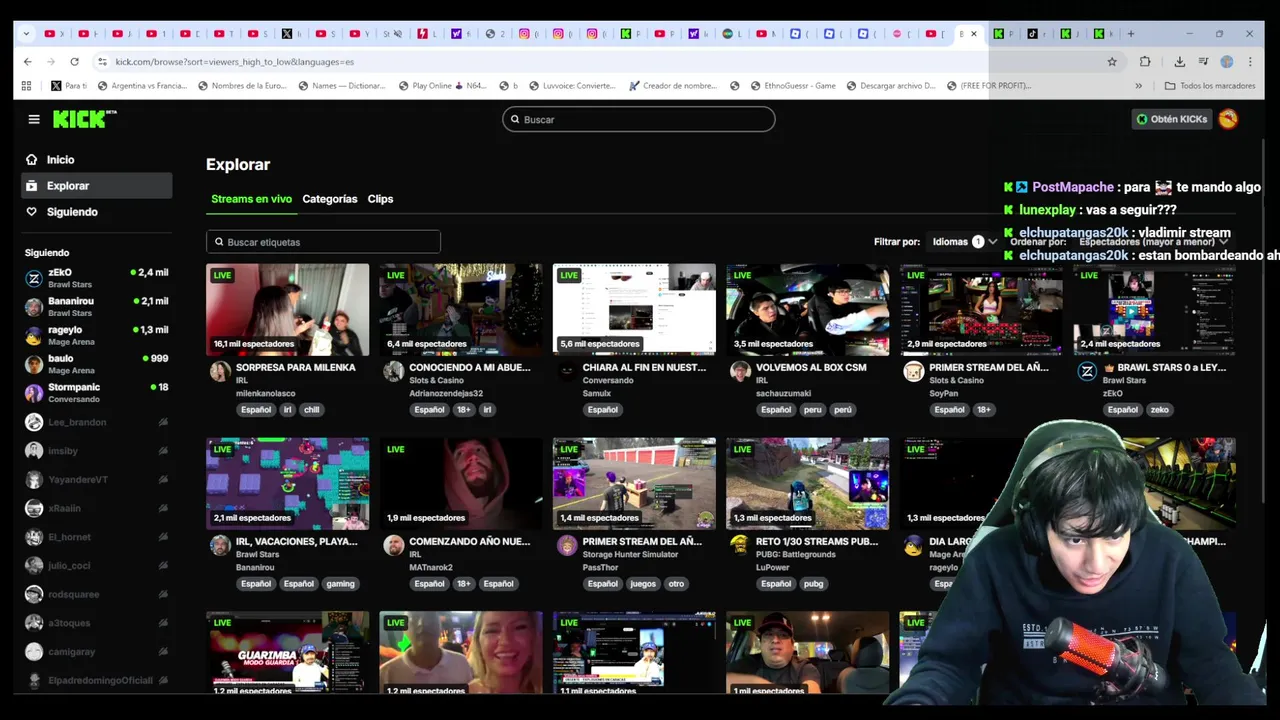The image size is (1280, 720).
Task: Switch to Streams en vivo tab
Action: [251, 199]
